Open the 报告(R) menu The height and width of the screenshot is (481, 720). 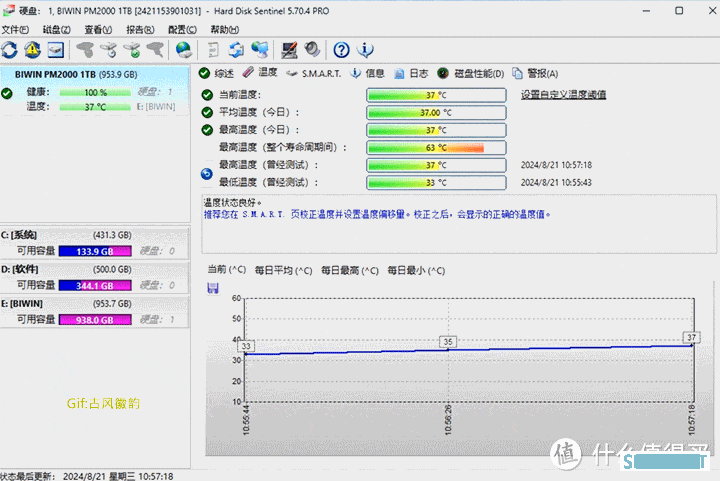pos(140,29)
